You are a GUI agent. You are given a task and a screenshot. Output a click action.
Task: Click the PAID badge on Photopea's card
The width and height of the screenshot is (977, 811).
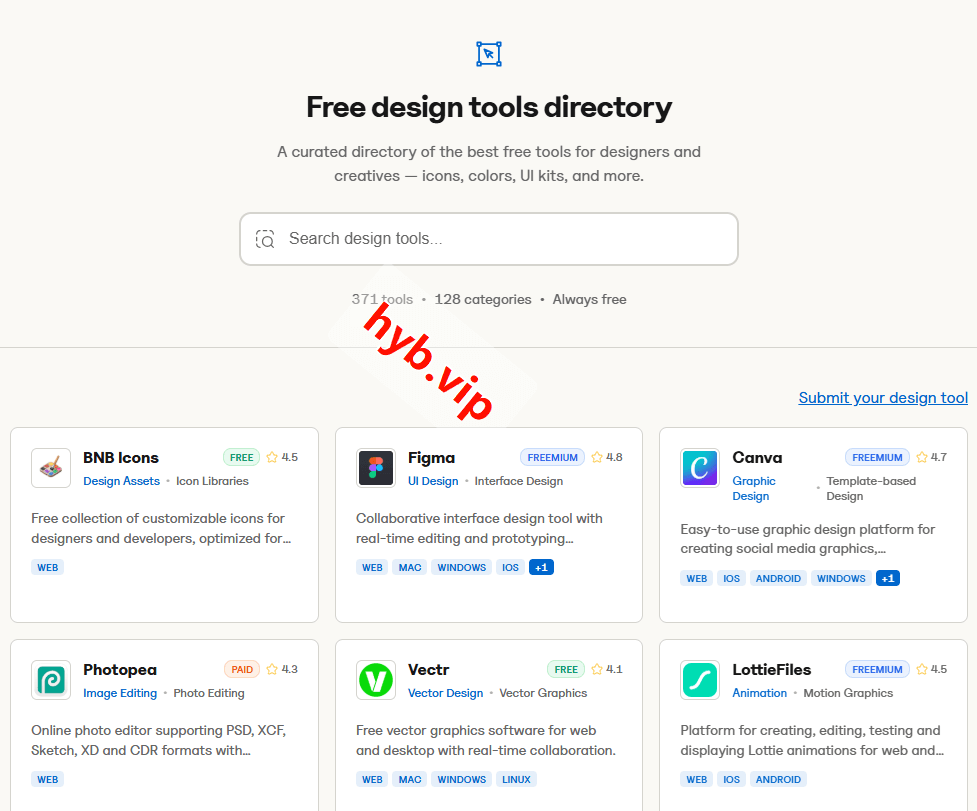[x=241, y=669]
